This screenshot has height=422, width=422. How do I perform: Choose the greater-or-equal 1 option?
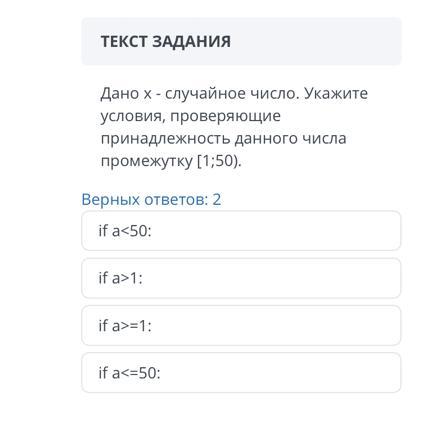(x=241, y=325)
